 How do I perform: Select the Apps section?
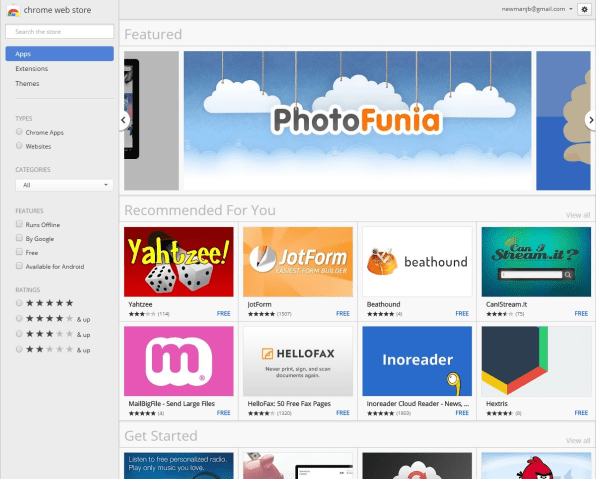(59, 54)
